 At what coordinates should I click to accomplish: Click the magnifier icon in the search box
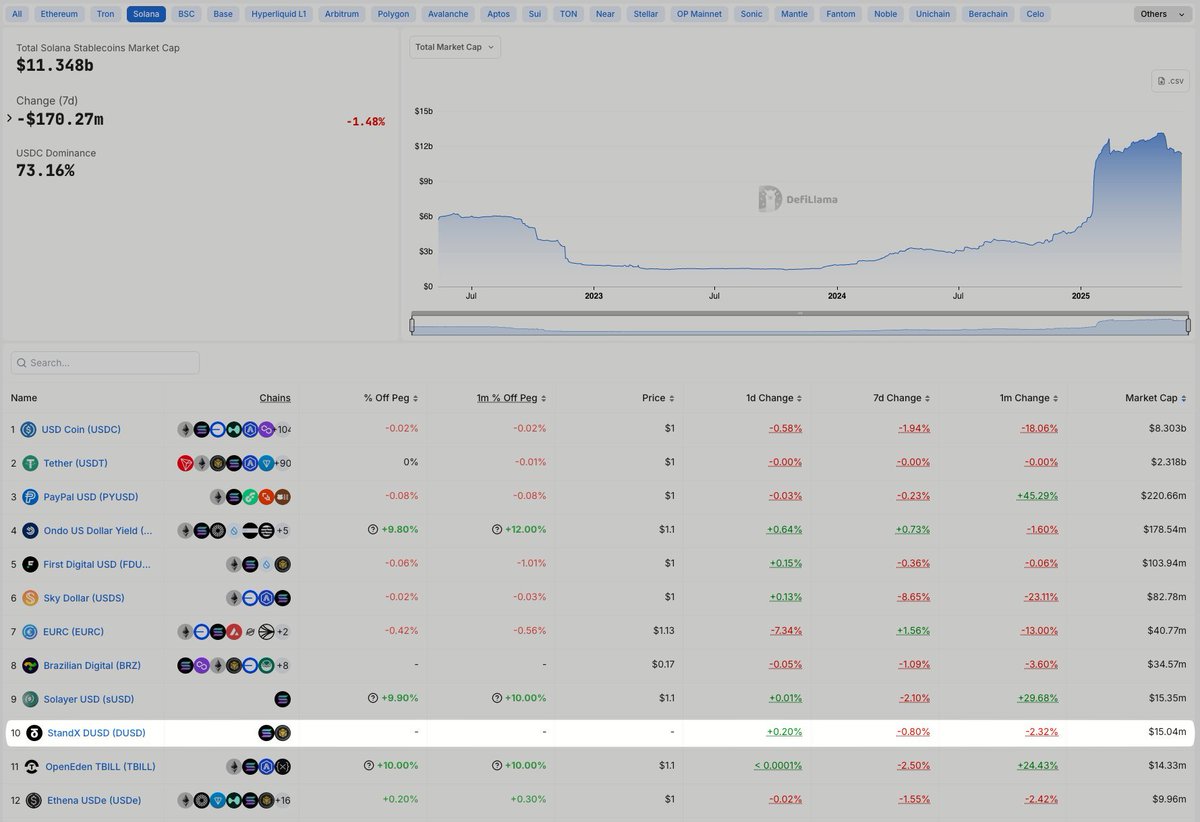click(22, 363)
